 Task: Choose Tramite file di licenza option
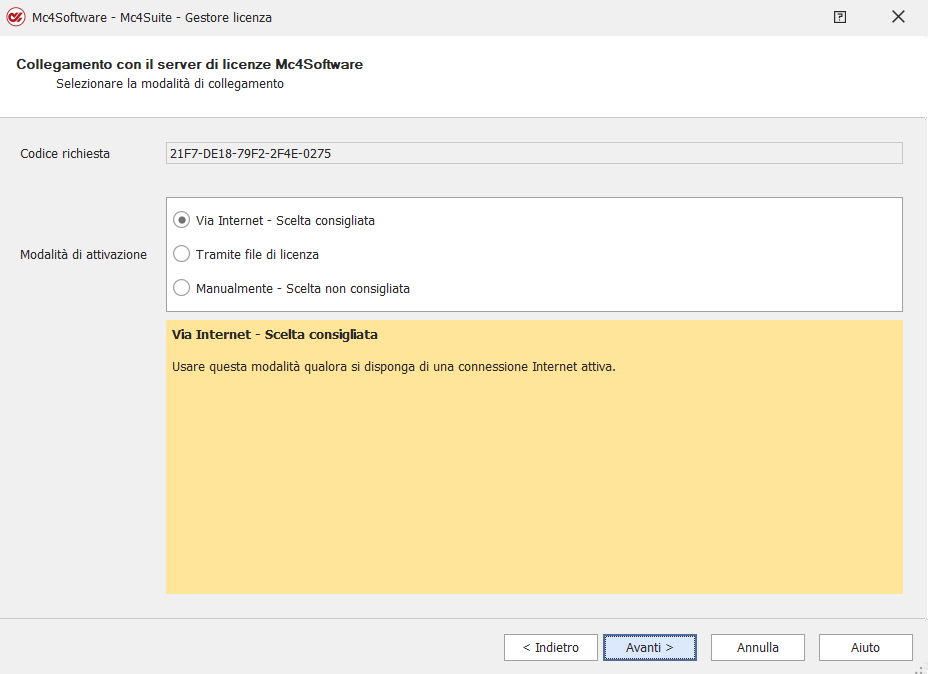[182, 254]
